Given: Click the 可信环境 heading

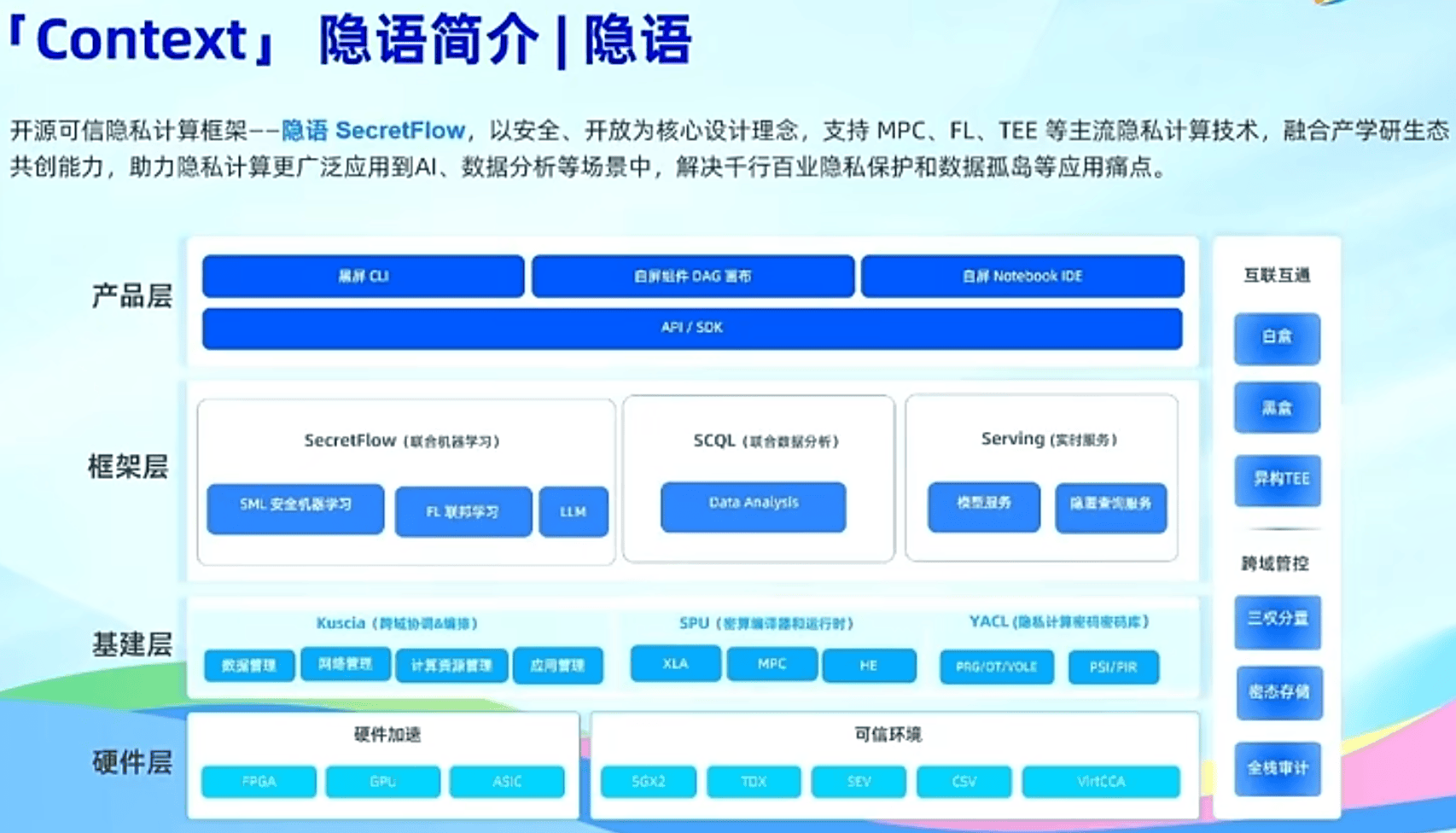Looking at the screenshot, I should pyautogui.click(x=888, y=735).
